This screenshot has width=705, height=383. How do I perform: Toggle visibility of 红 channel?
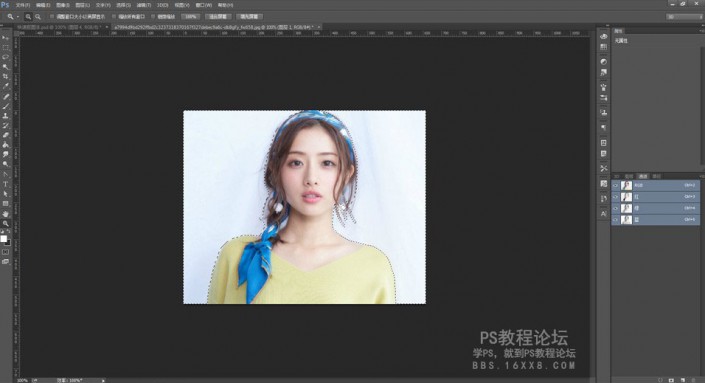[x=616, y=197]
